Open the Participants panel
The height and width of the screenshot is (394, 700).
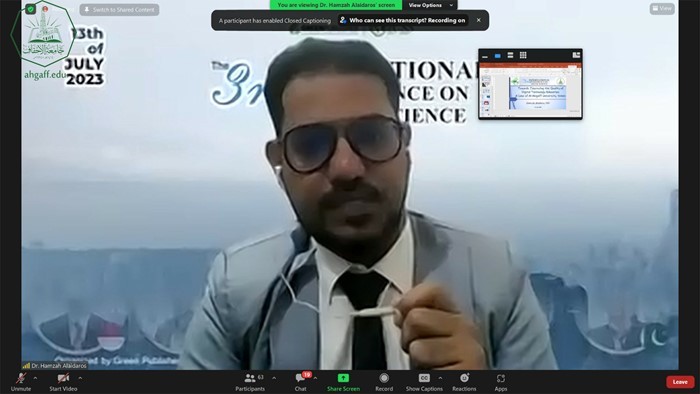click(250, 382)
